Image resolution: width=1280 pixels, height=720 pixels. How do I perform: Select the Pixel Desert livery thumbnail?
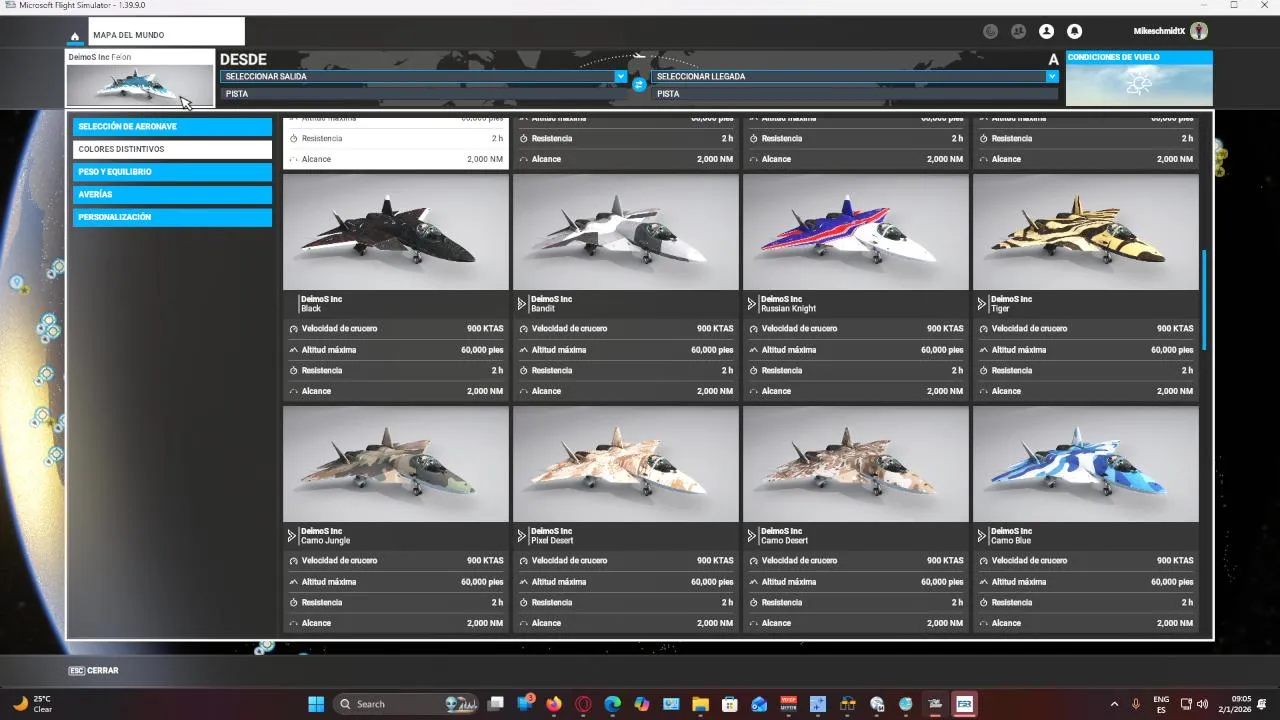coord(626,465)
